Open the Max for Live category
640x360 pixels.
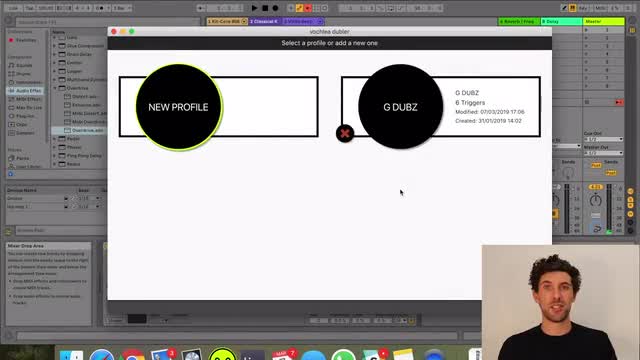tap(25, 108)
